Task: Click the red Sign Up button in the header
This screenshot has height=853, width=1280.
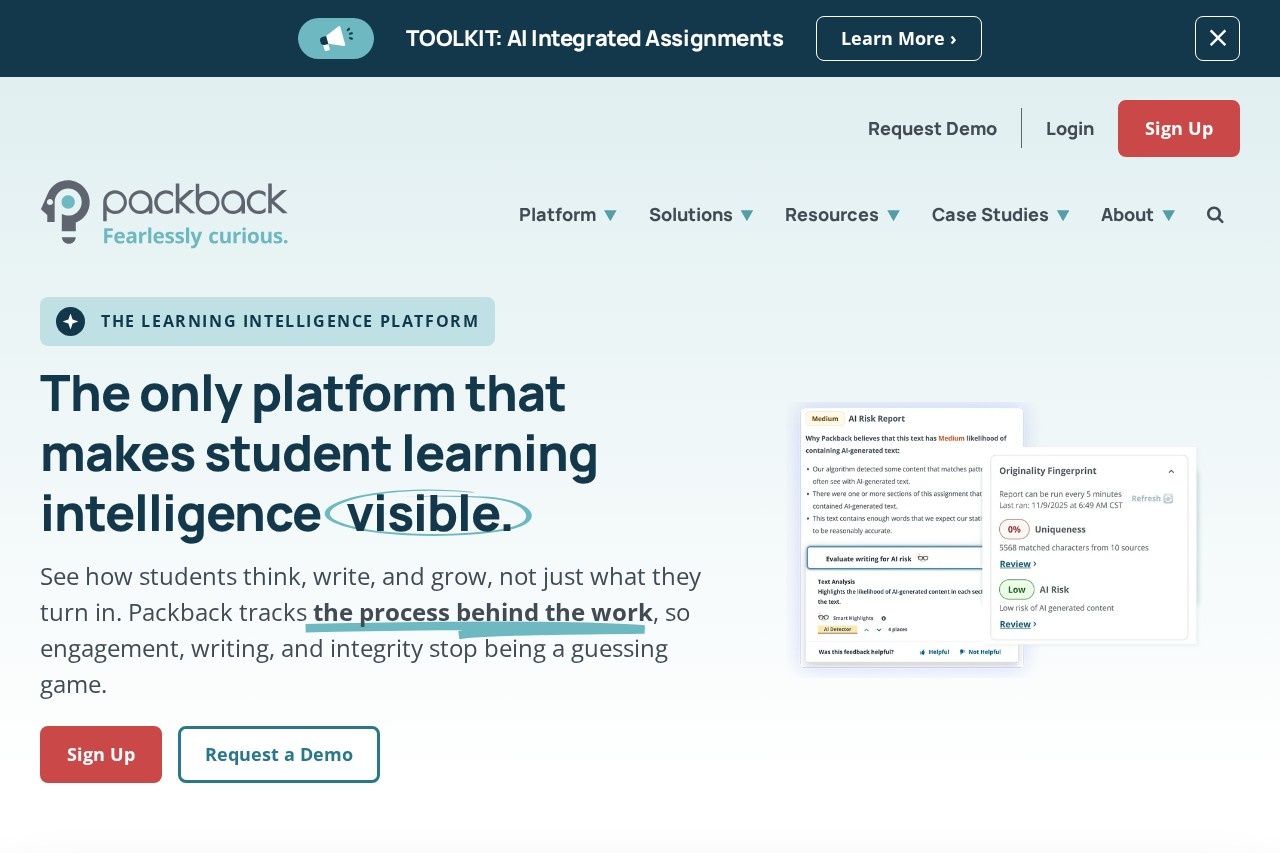Action: (x=1179, y=129)
